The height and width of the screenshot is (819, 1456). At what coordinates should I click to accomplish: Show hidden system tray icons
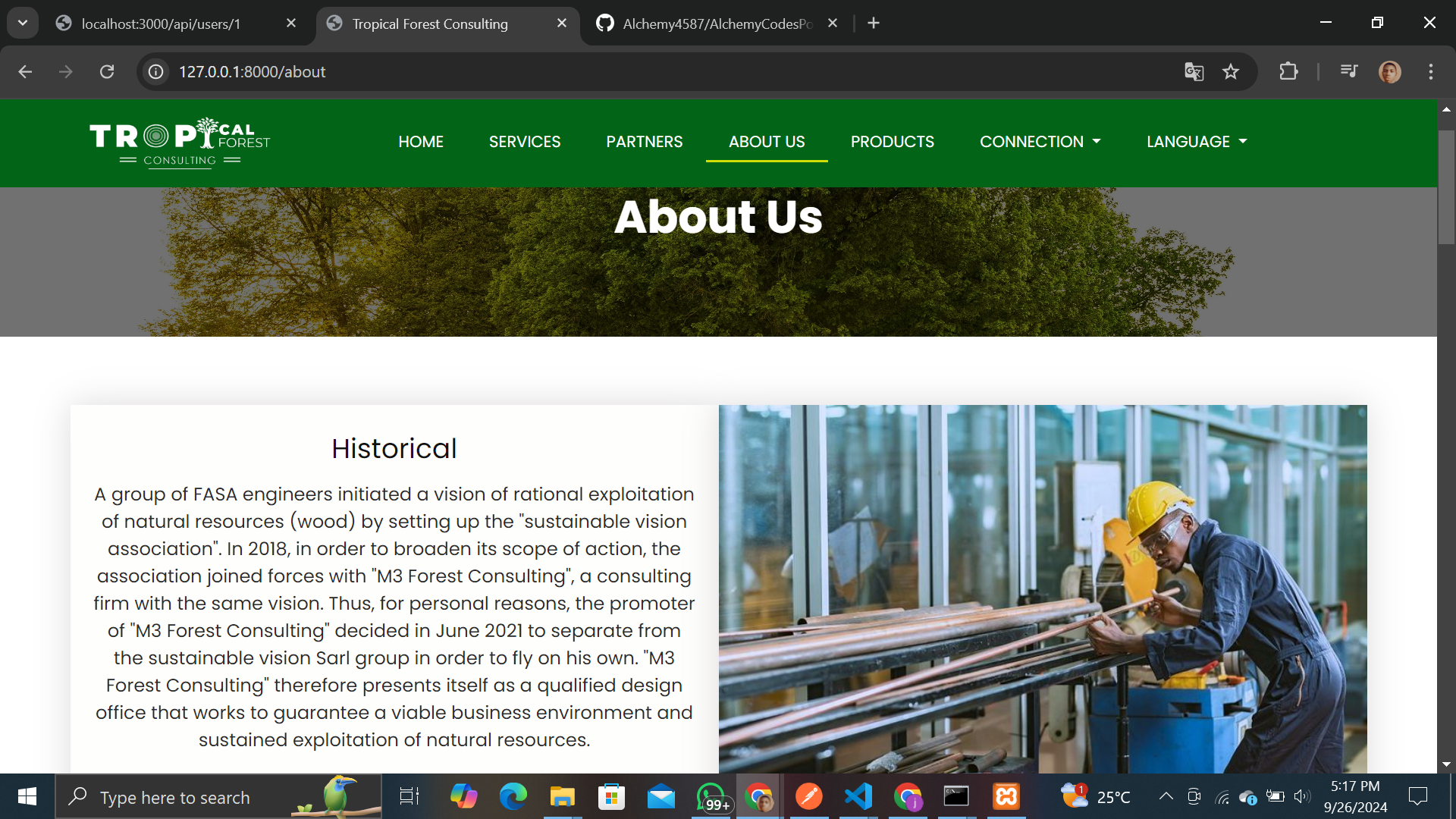click(x=1166, y=796)
